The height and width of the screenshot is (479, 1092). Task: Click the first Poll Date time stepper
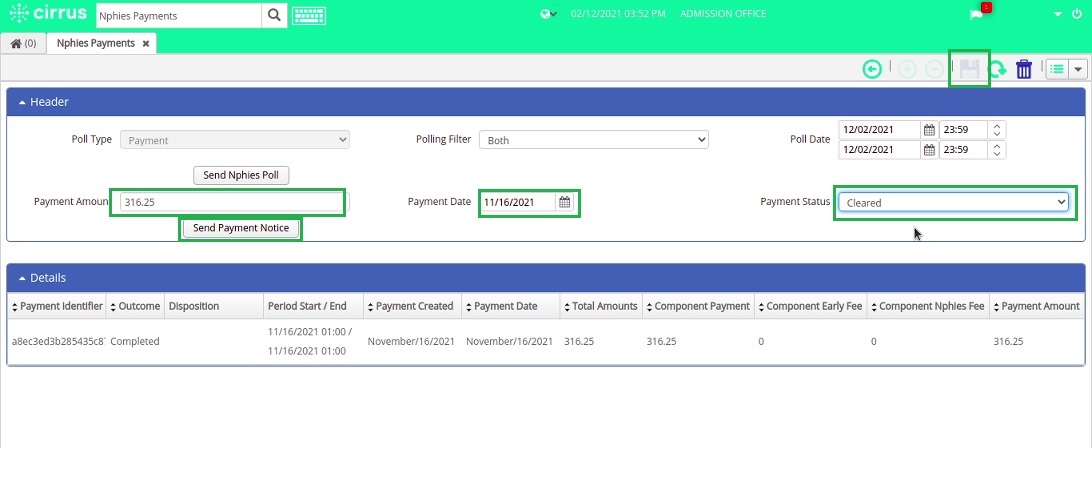coord(997,129)
